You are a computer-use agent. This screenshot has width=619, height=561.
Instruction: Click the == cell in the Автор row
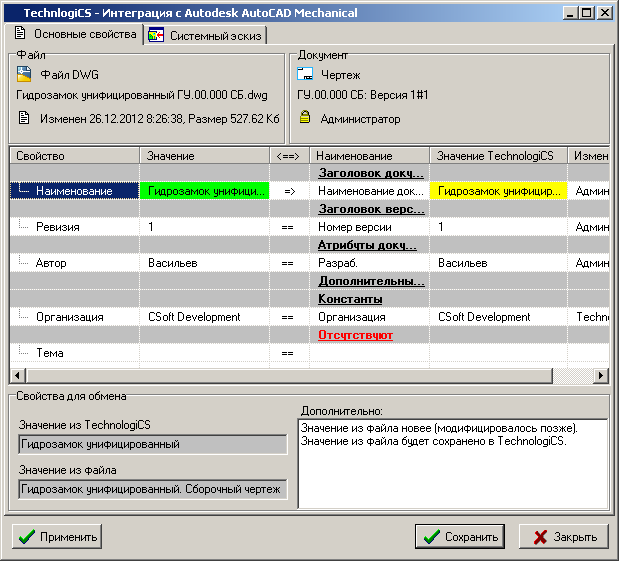289,263
